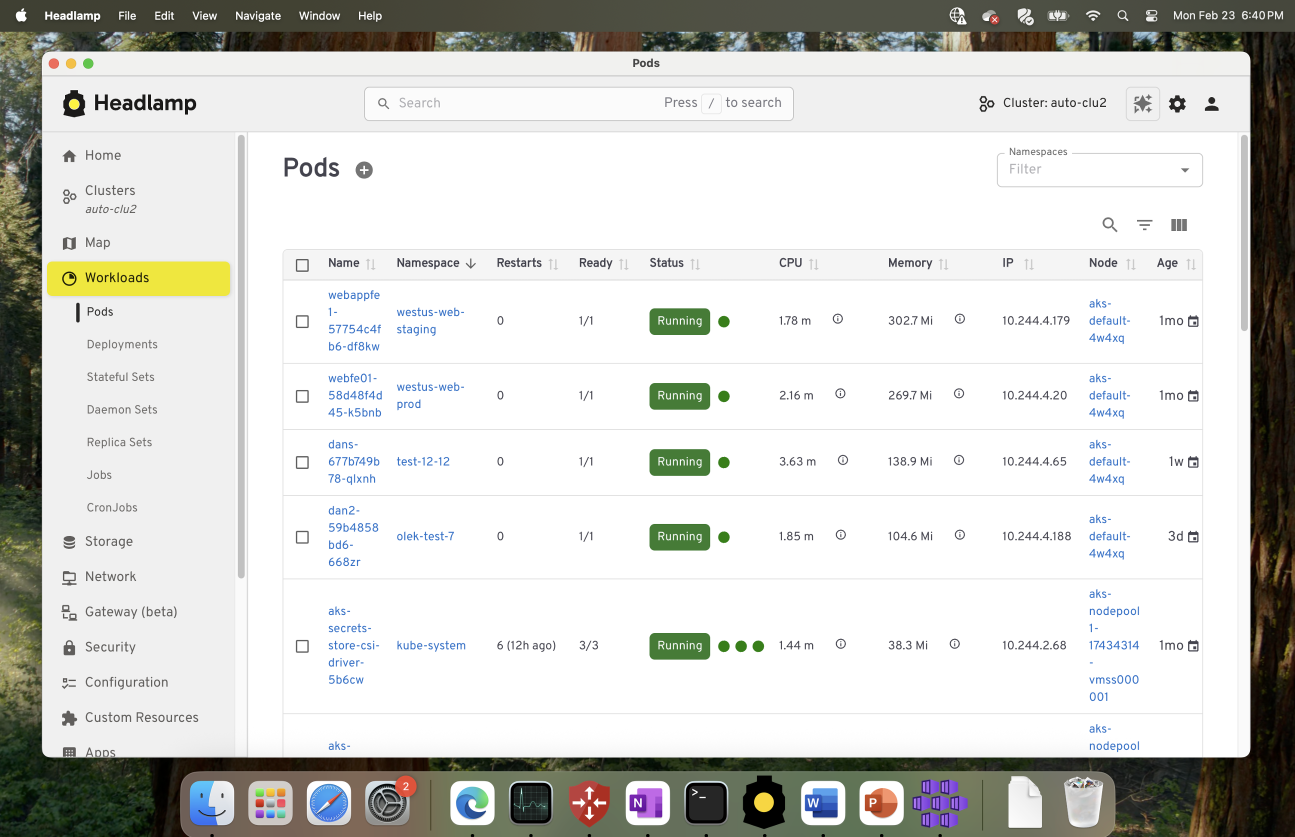Screen dimensions: 1295x837
Task: Open the Headlamp logo icon
Action: pyautogui.click(x=75, y=102)
